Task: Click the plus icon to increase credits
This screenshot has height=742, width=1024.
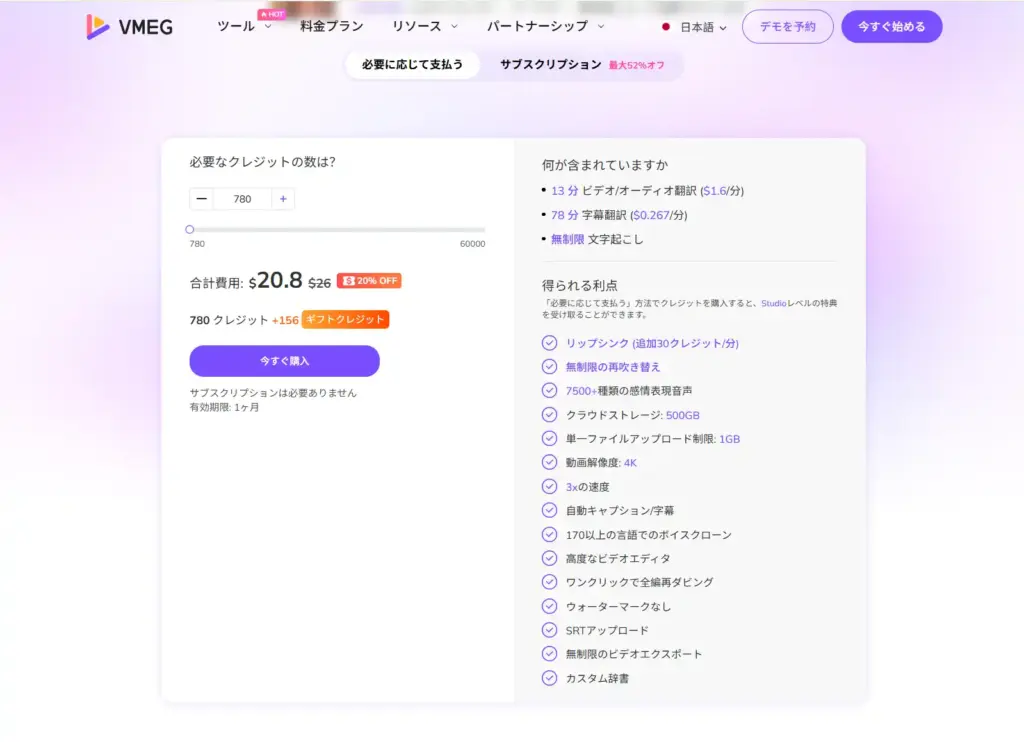Action: (x=283, y=199)
